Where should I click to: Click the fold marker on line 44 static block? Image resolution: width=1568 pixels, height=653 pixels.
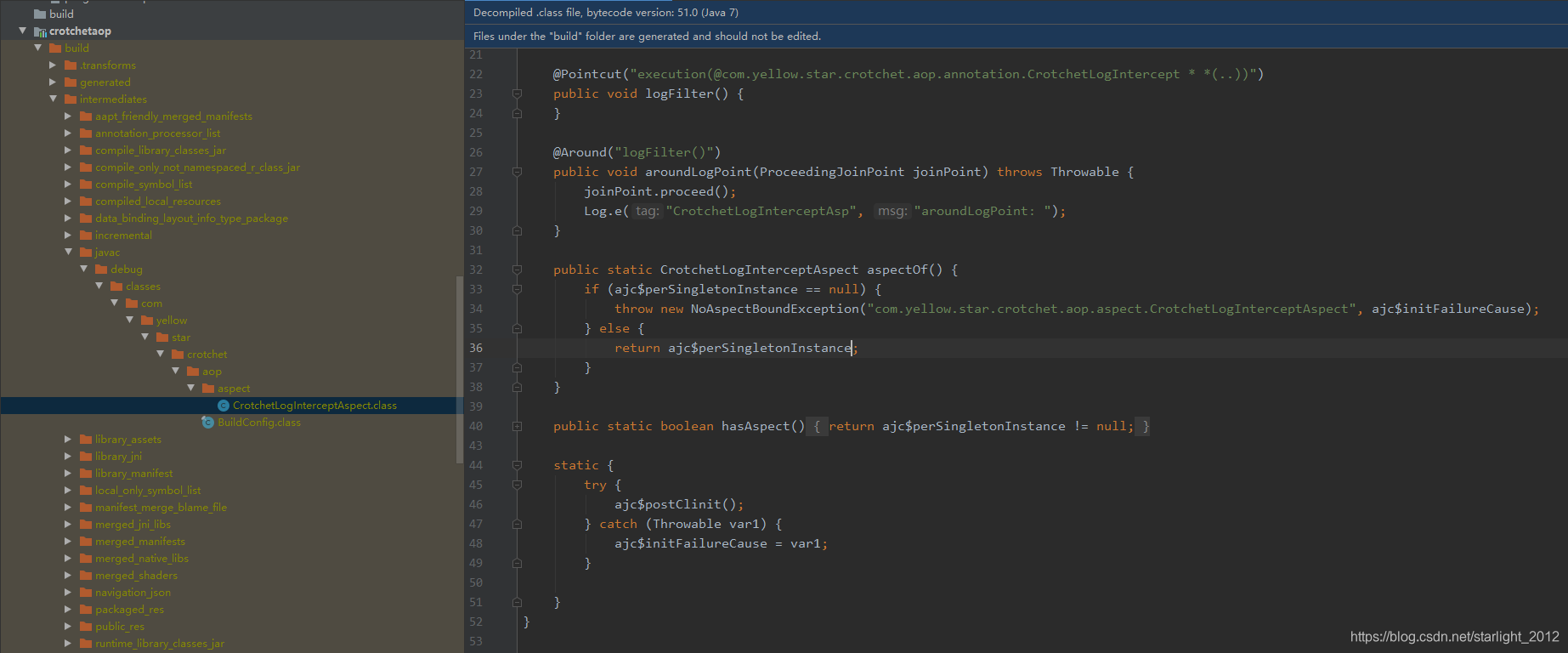[x=517, y=465]
